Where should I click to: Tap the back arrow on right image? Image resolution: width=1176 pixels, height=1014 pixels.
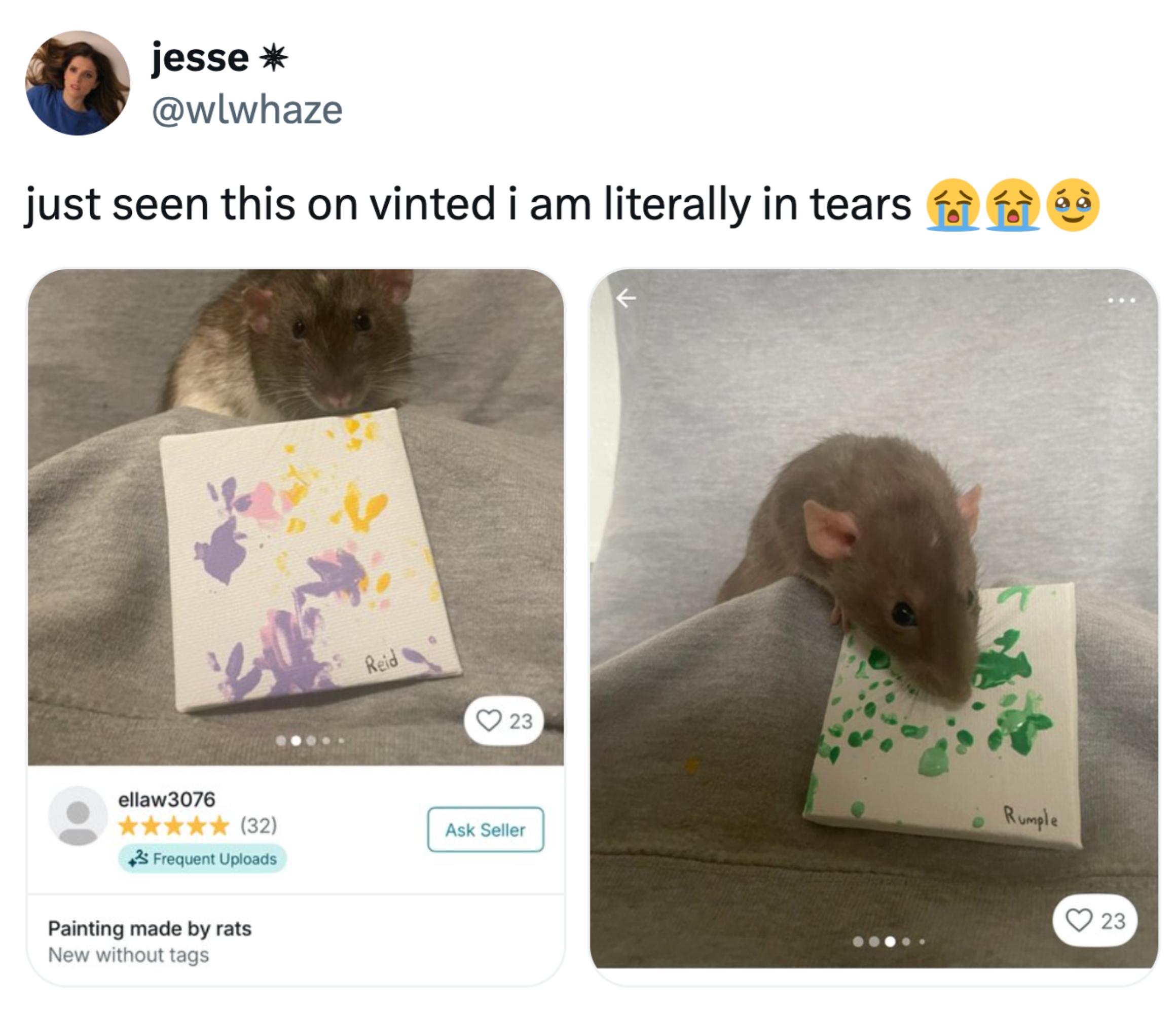point(626,298)
